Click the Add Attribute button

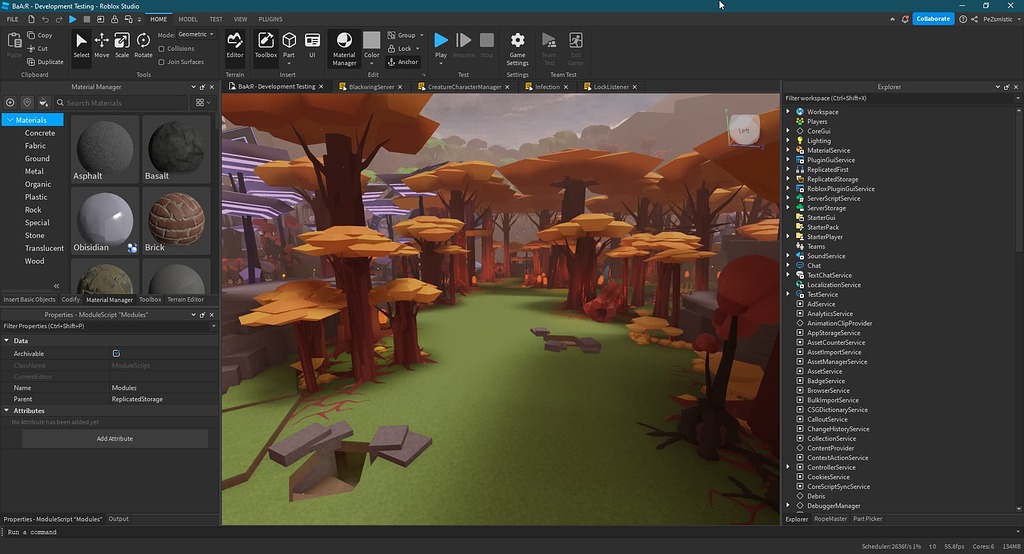point(115,438)
